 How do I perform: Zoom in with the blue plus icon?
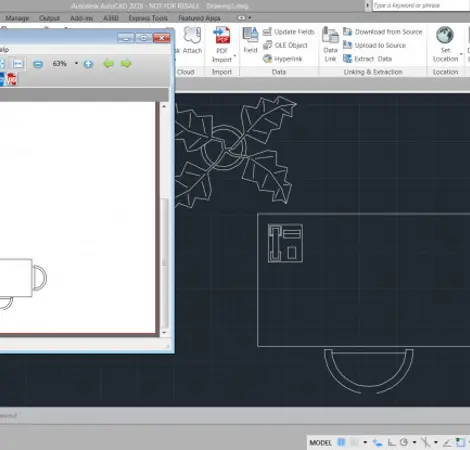[88, 64]
